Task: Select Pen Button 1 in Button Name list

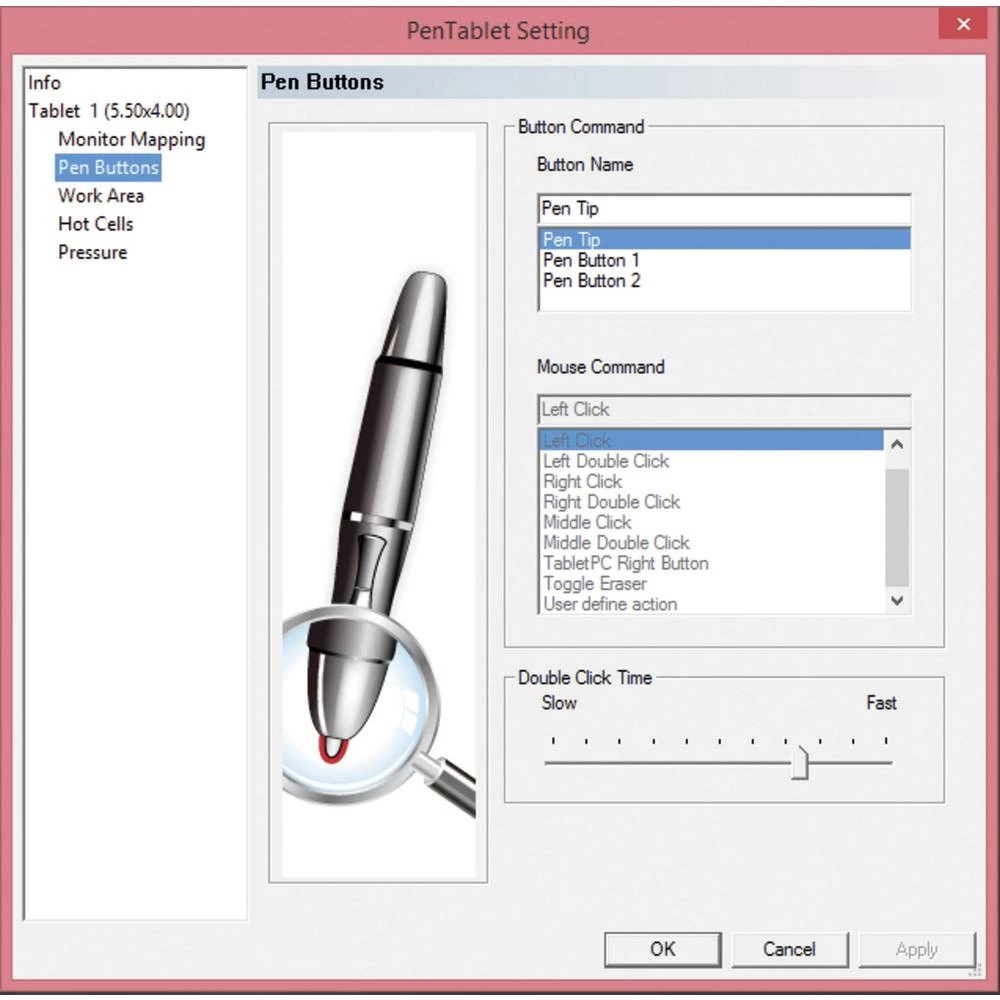Action: pos(592,261)
